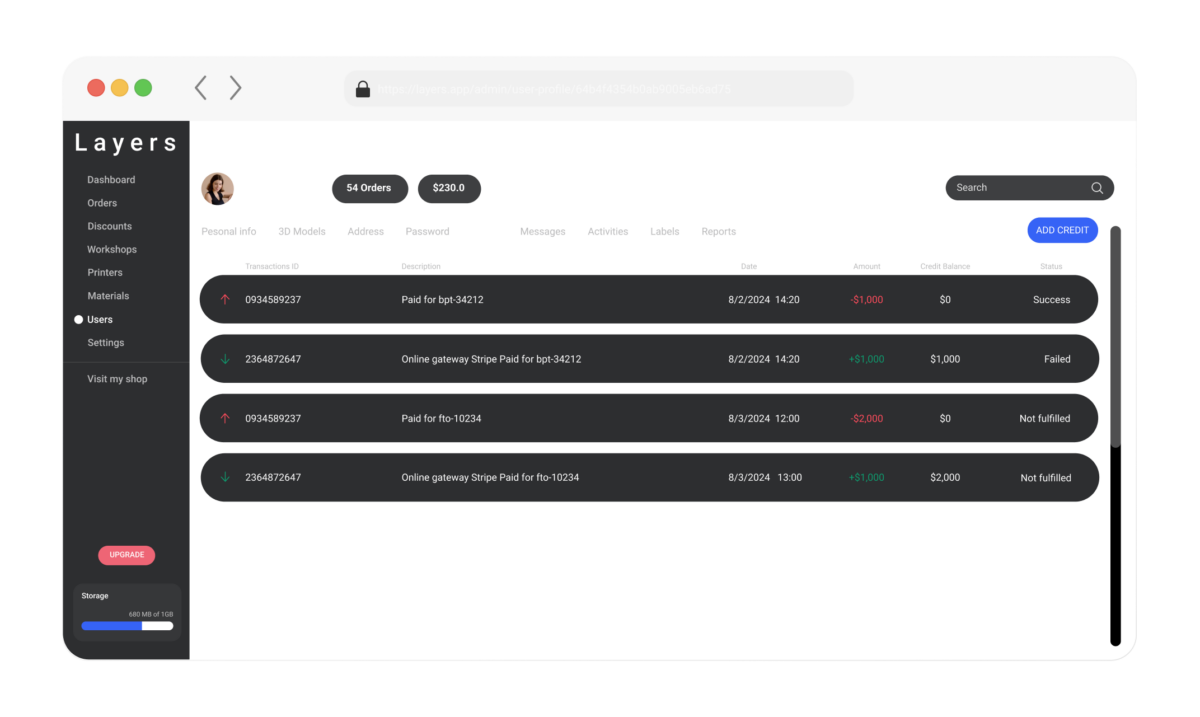Click the UPGRADE button
The width and height of the screenshot is (1200, 717).
pyautogui.click(x=126, y=555)
